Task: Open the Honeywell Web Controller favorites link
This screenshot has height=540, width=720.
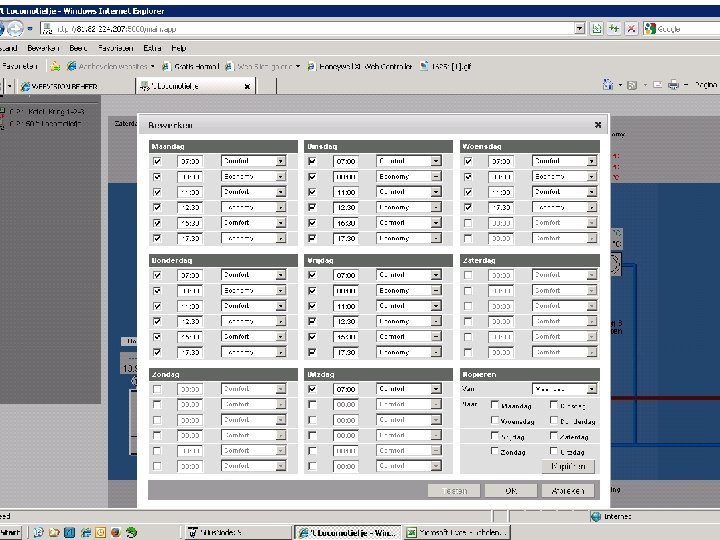Action: click(x=360, y=67)
